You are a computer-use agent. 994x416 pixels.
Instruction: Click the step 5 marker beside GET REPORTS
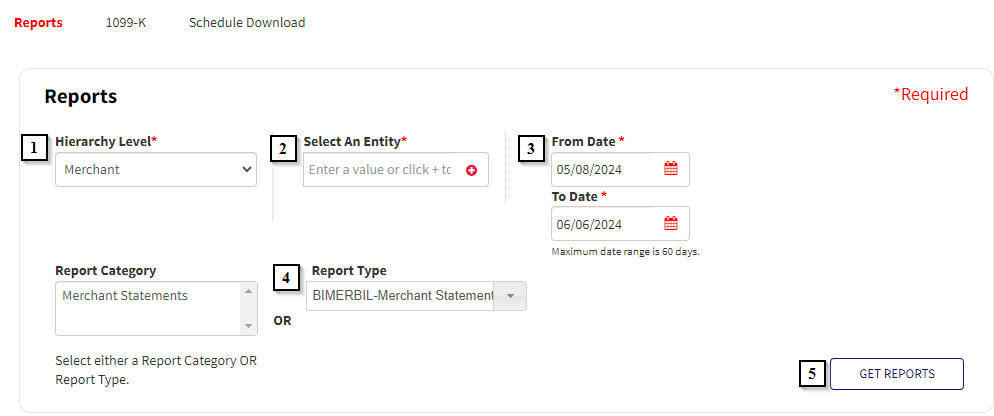tap(812, 374)
